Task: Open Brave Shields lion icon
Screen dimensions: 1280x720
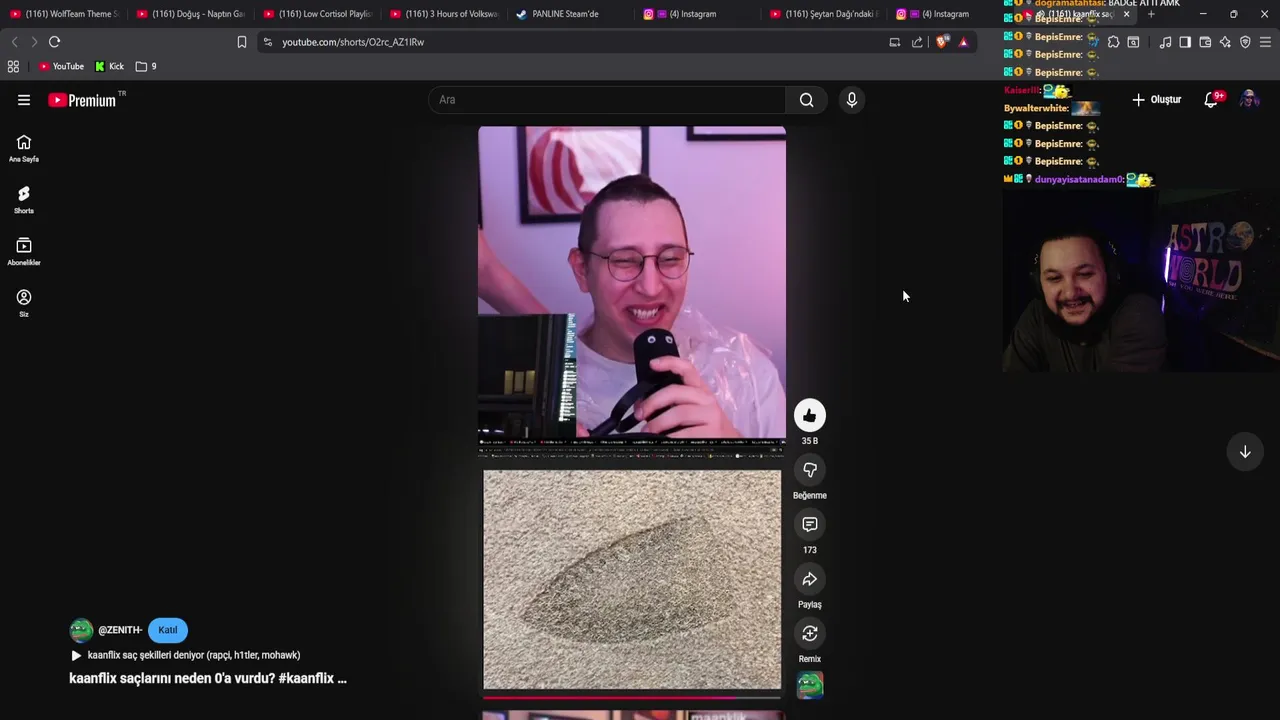Action: pos(942,42)
